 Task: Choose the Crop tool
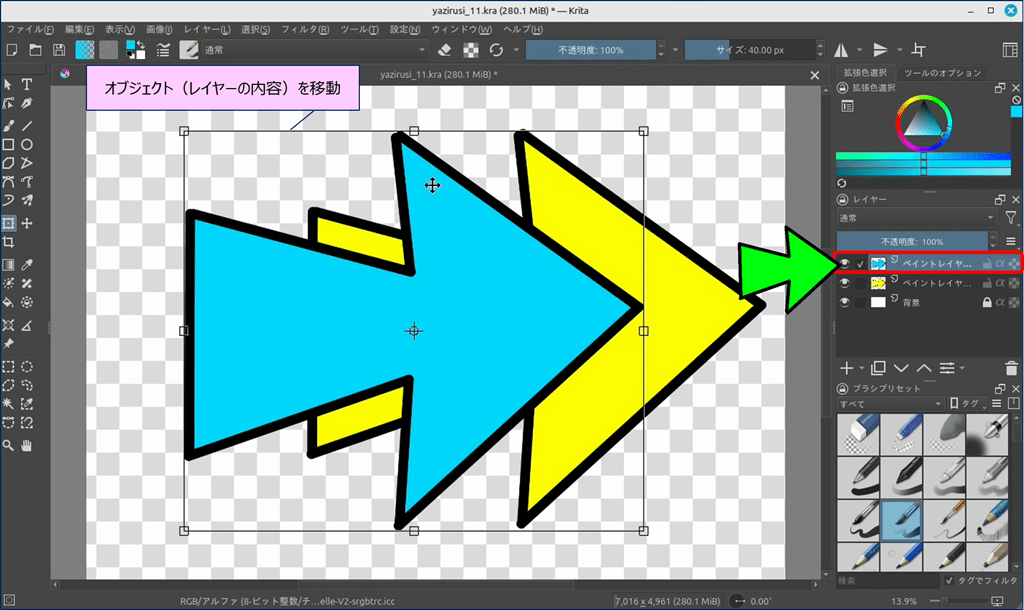(8, 242)
